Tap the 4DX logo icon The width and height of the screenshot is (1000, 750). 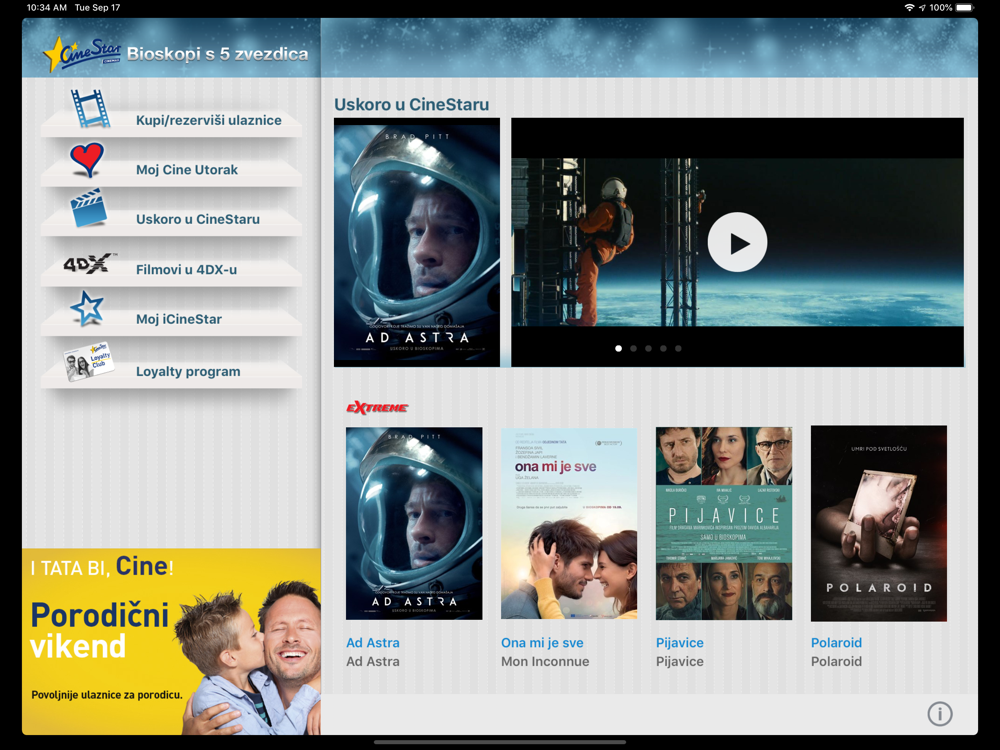click(89, 263)
